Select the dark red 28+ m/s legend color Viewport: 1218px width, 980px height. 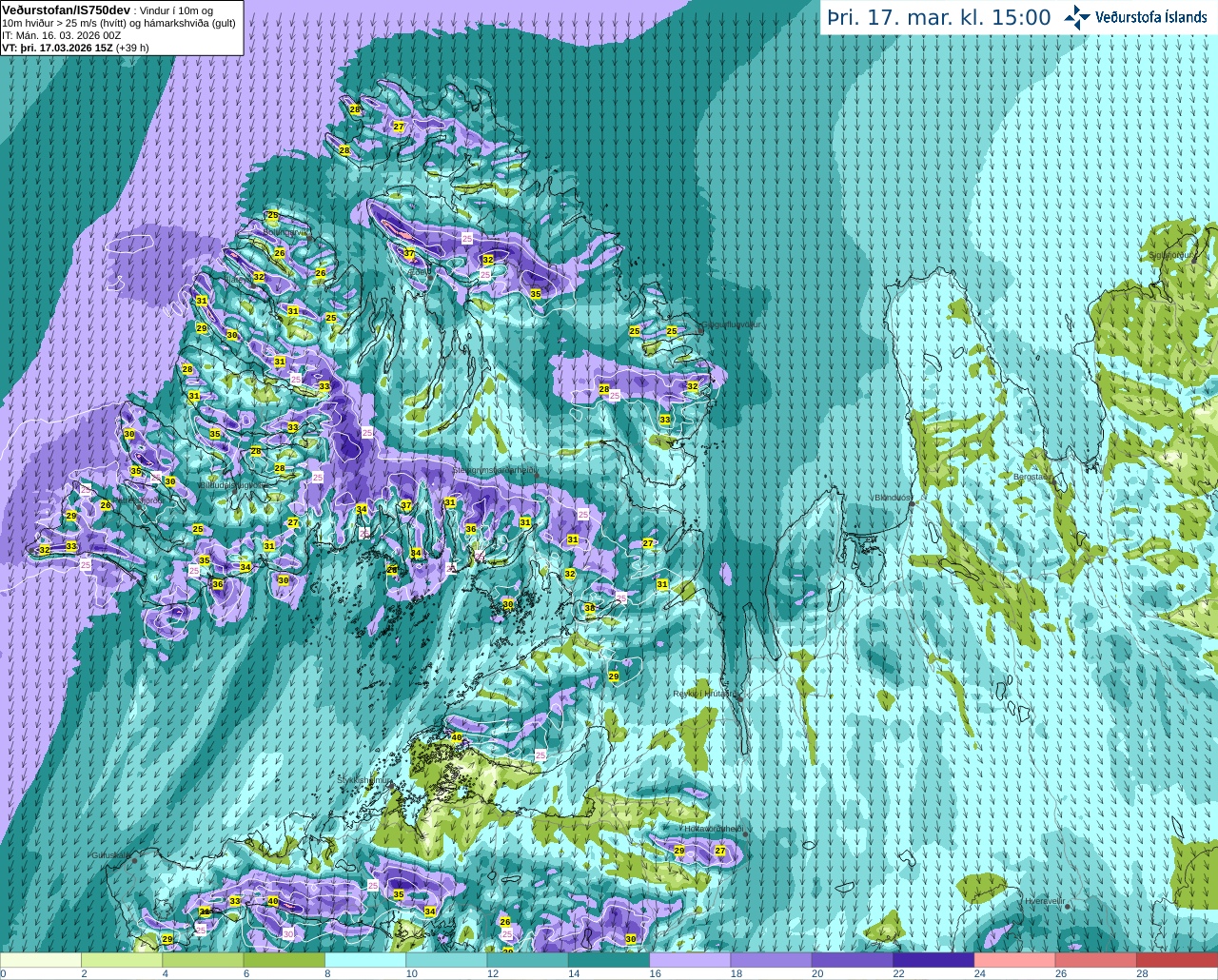click(1176, 960)
